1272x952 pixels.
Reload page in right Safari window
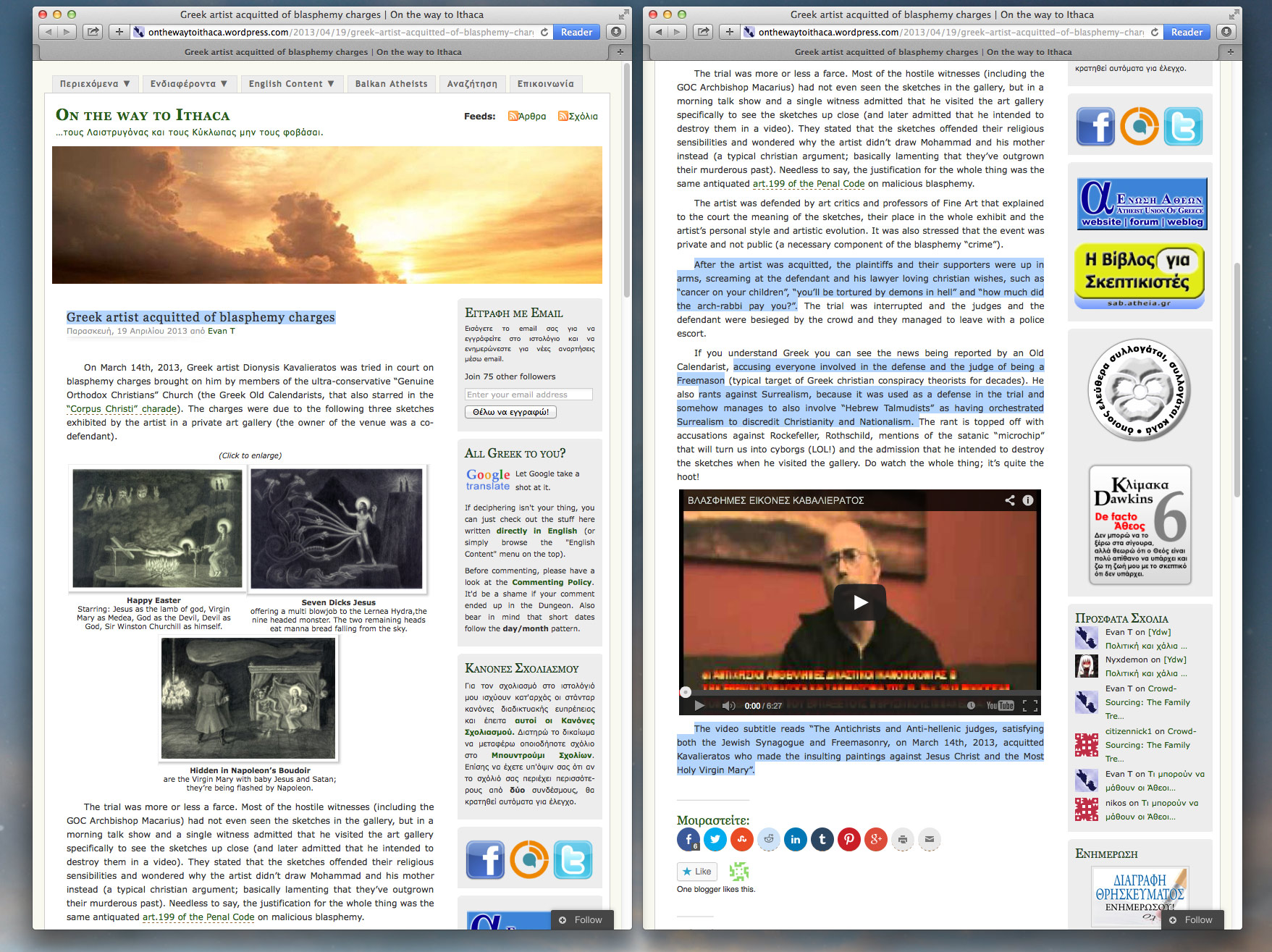click(1155, 32)
